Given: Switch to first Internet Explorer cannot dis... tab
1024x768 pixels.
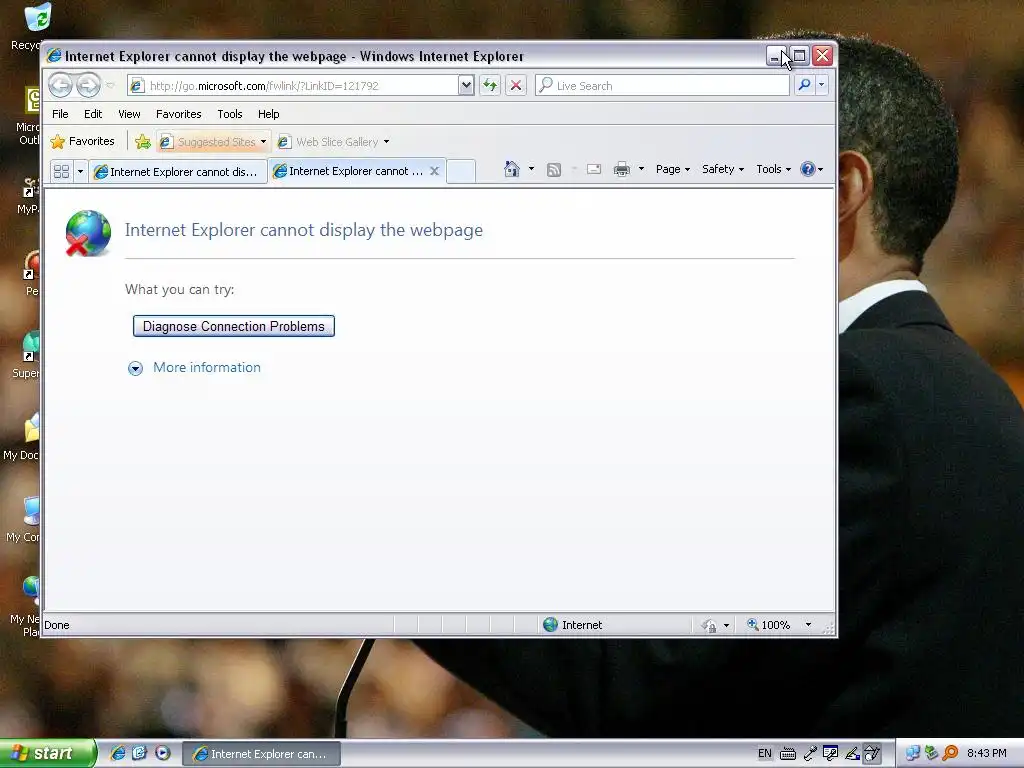Looking at the screenshot, I should pos(178,172).
